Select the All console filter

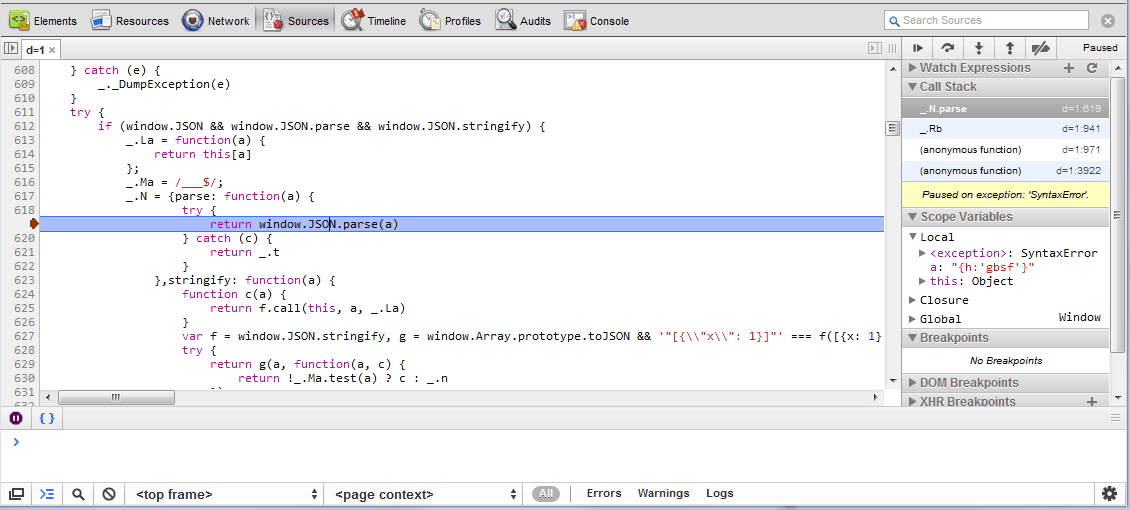tap(546, 493)
